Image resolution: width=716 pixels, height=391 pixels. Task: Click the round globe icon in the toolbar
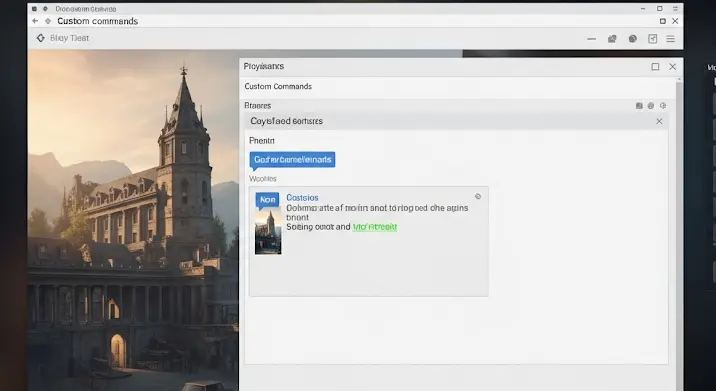(632, 39)
